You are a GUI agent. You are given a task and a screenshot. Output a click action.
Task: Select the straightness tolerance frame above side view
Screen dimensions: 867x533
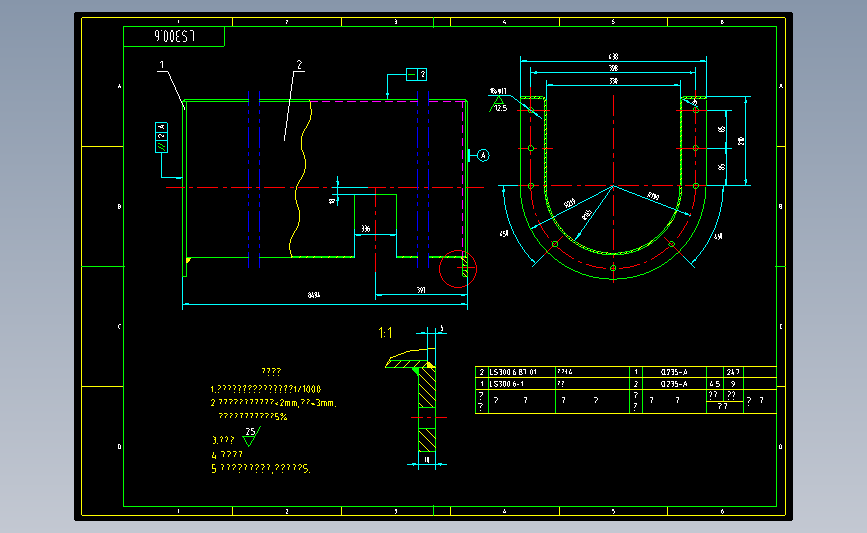coord(416,74)
